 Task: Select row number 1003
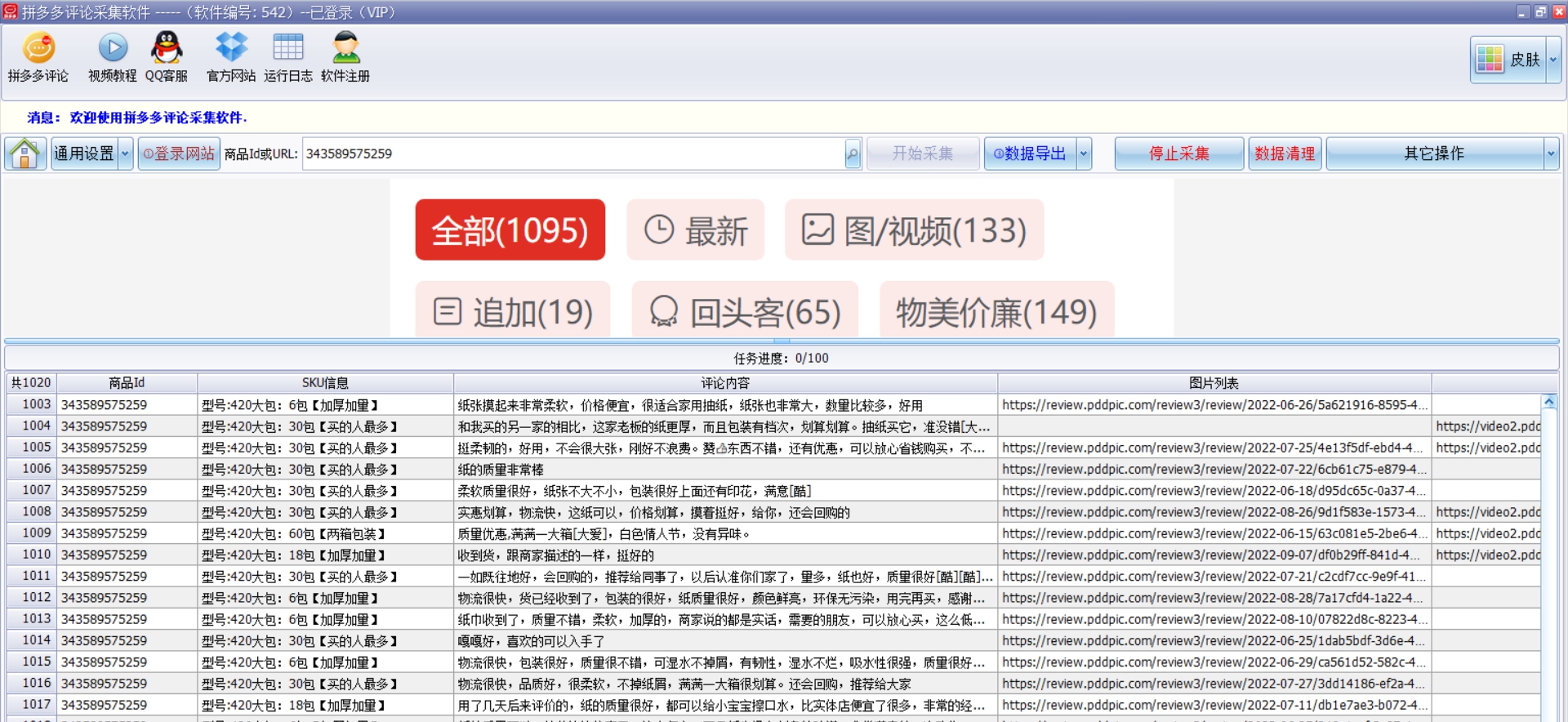pyautogui.click(x=31, y=404)
